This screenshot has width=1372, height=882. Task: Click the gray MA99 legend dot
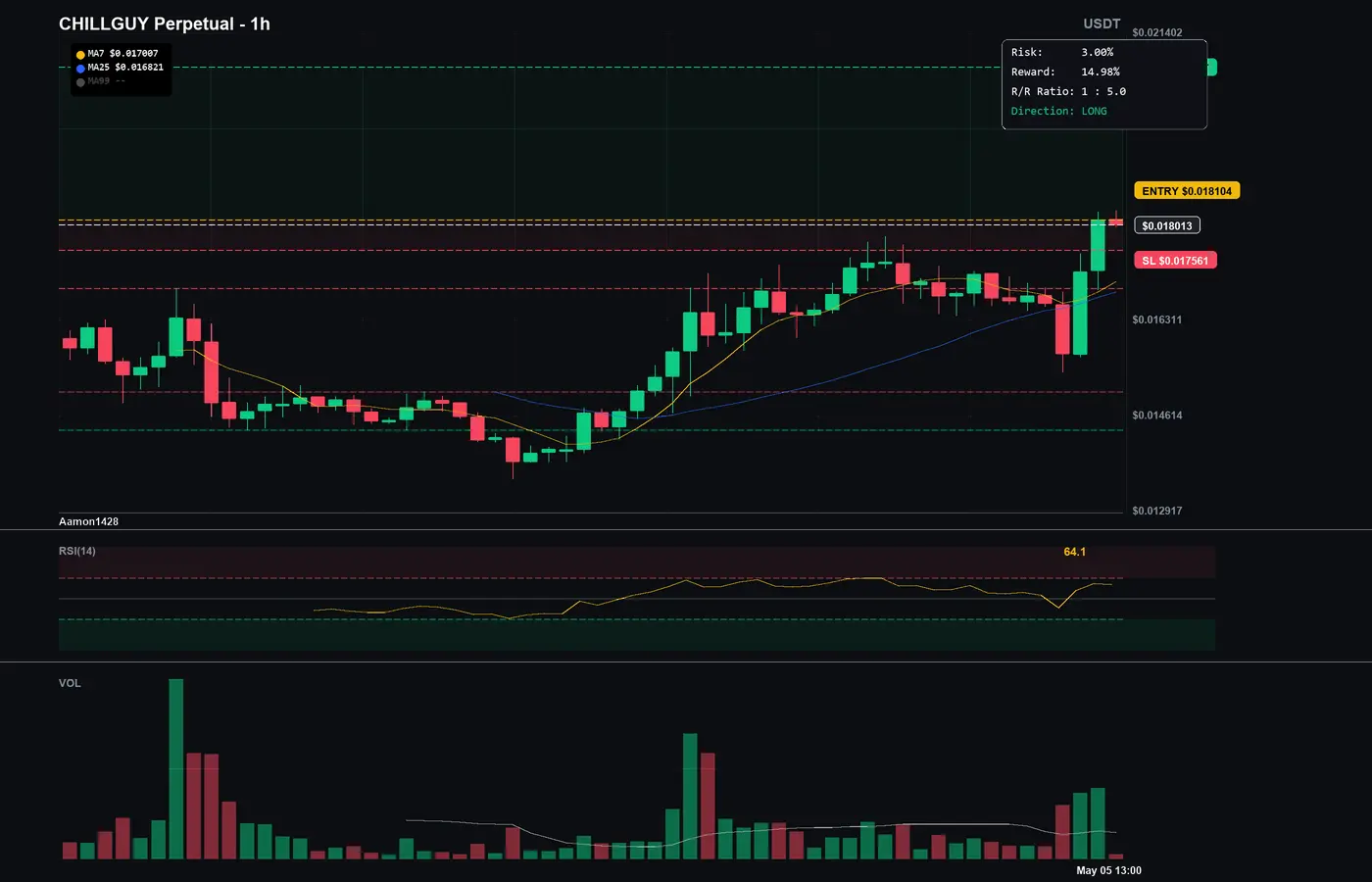click(x=80, y=82)
